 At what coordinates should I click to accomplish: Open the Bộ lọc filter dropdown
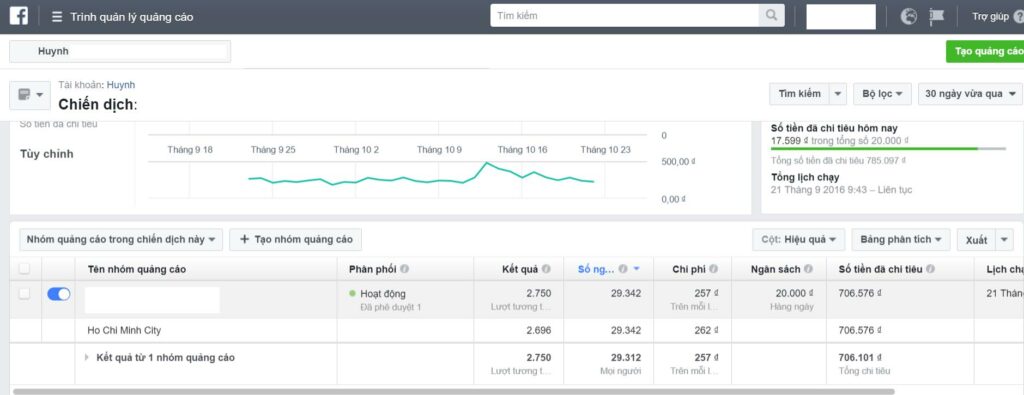pos(882,94)
